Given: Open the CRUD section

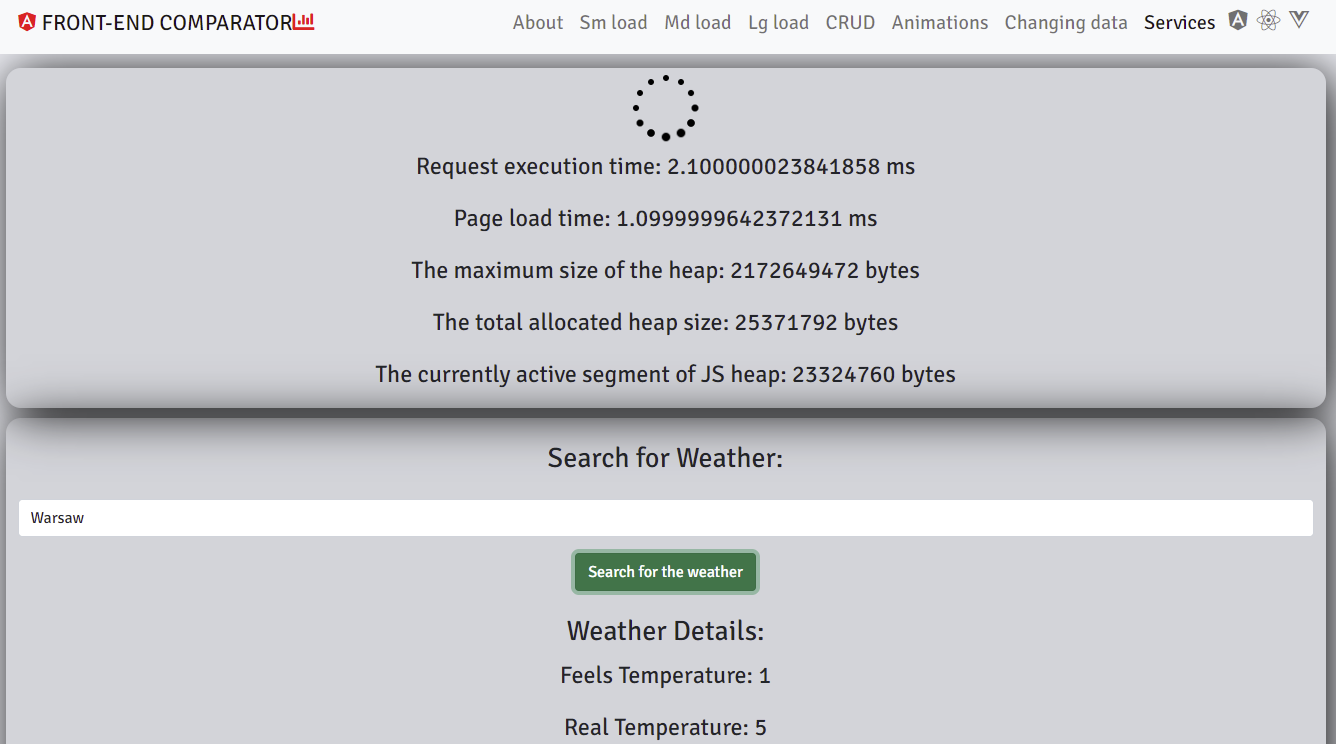Looking at the screenshot, I should point(850,22).
